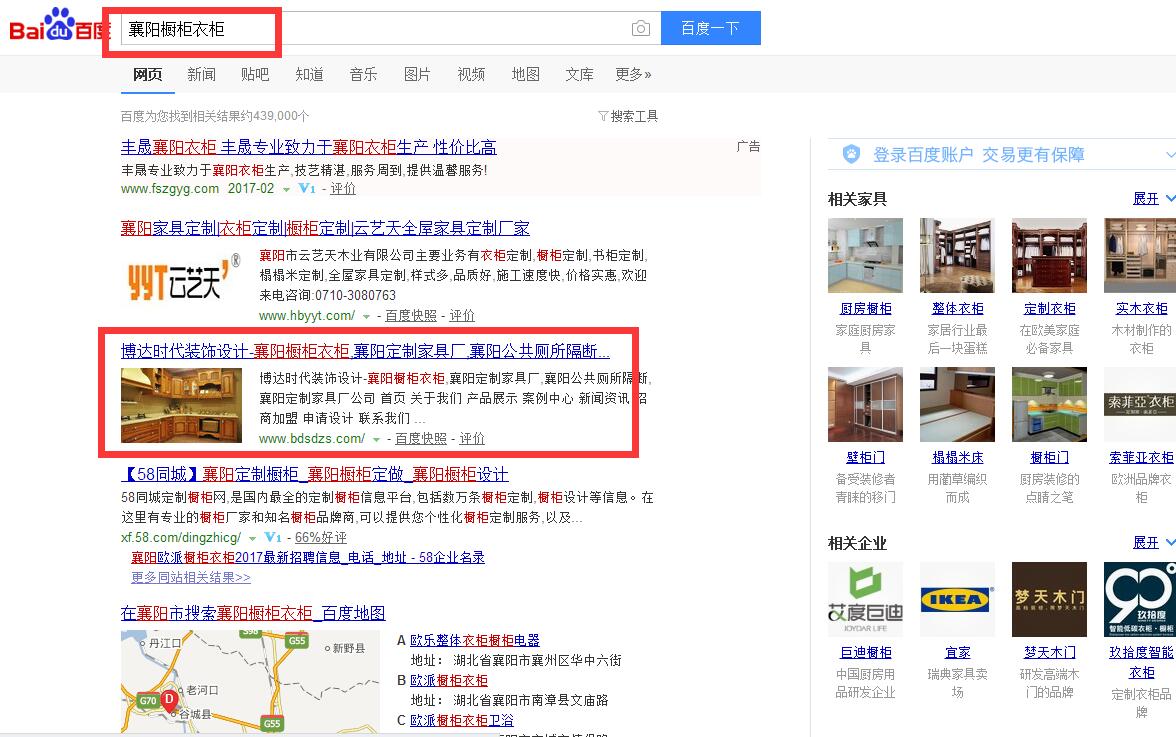The height and width of the screenshot is (737, 1176).
Task: Switch to the 文库 tab
Action: click(579, 74)
